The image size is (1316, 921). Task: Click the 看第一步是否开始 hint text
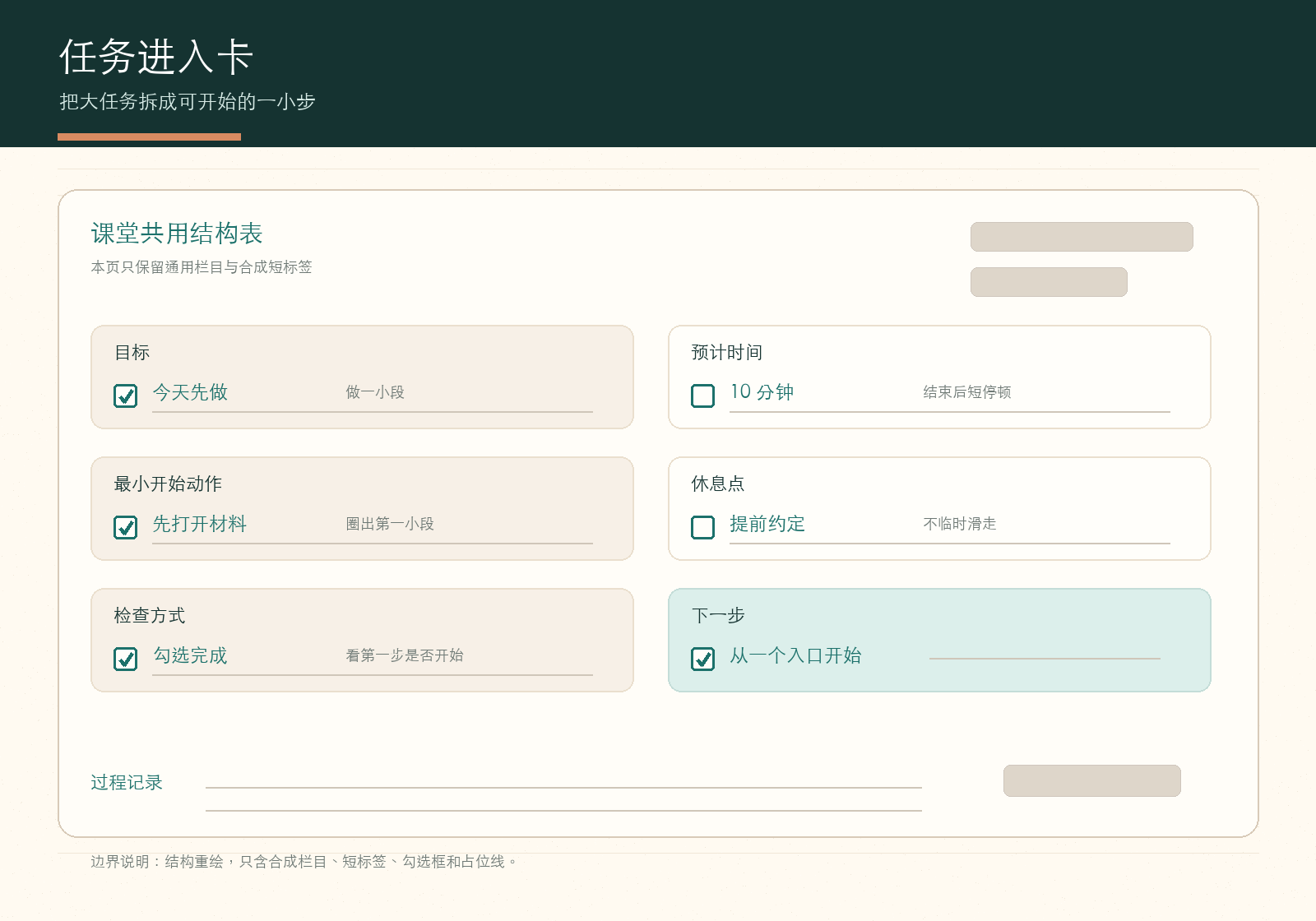[x=405, y=655]
